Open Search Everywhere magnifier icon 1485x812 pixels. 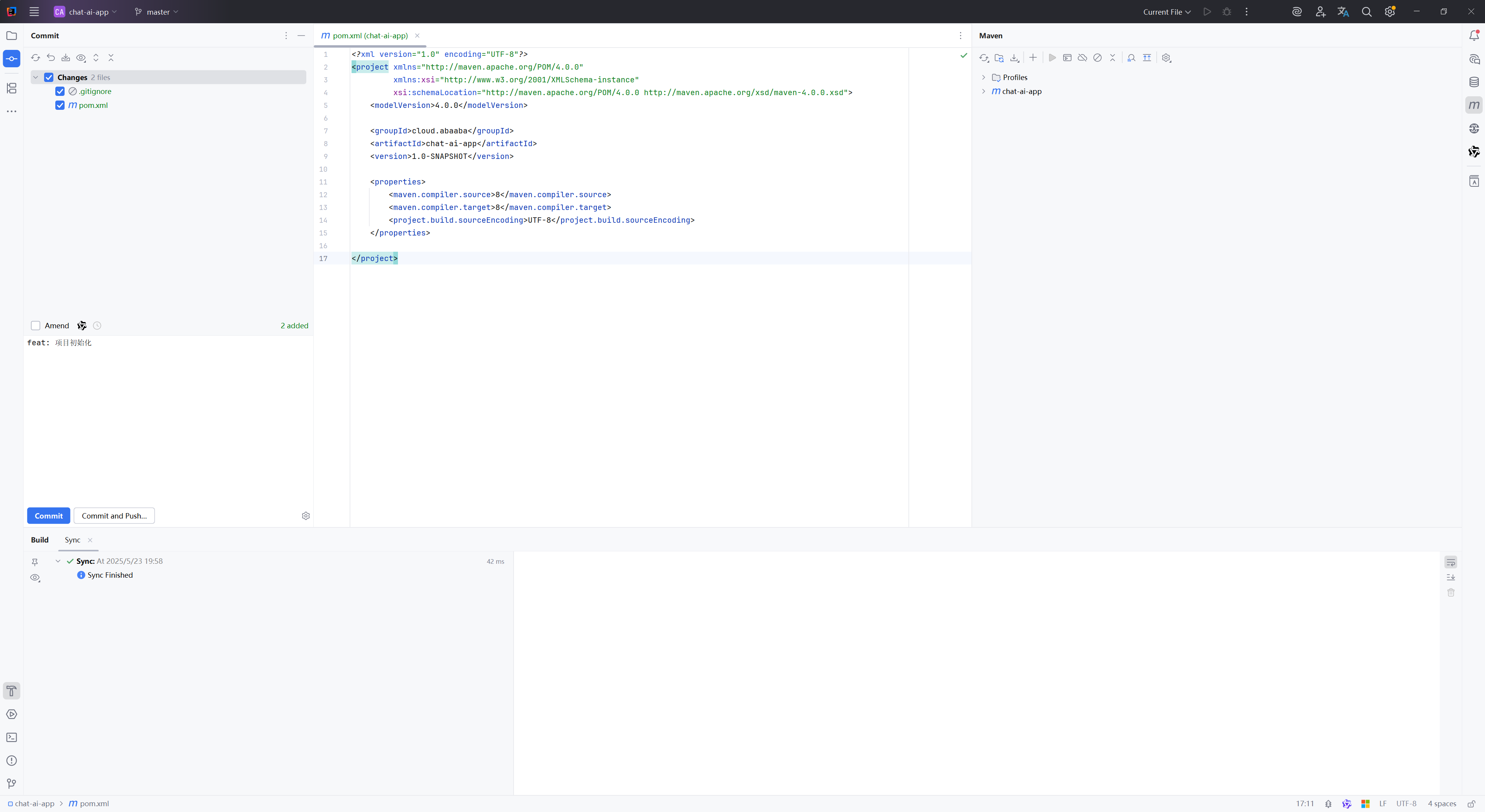pyautogui.click(x=1366, y=12)
